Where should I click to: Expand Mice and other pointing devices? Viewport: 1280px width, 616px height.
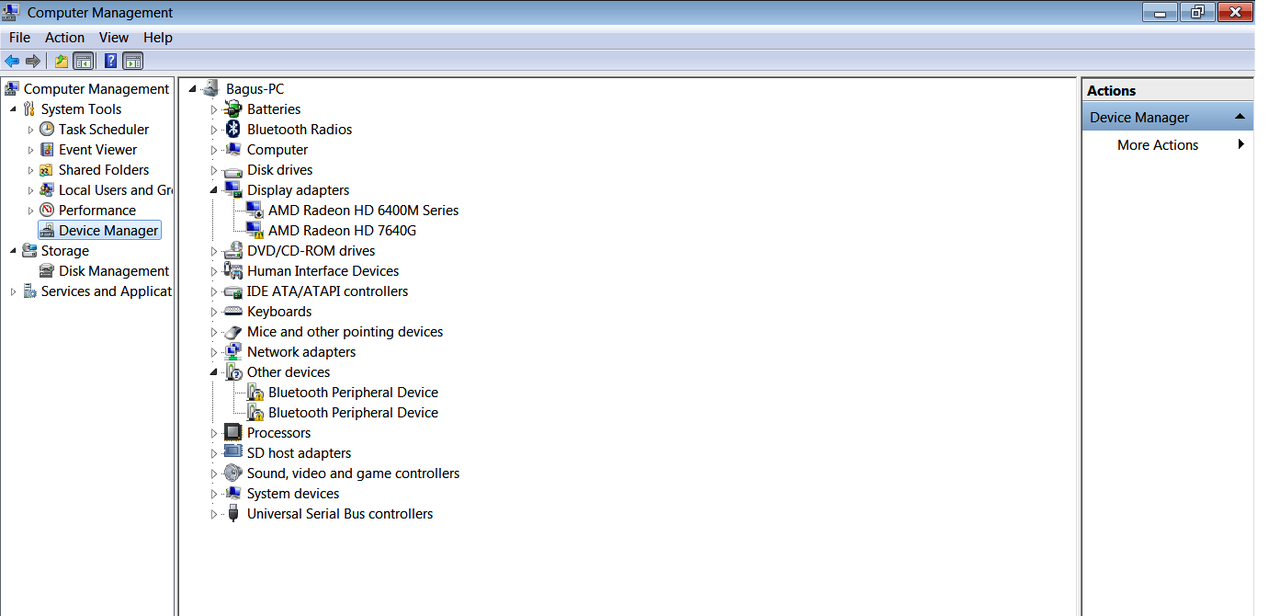click(x=214, y=332)
